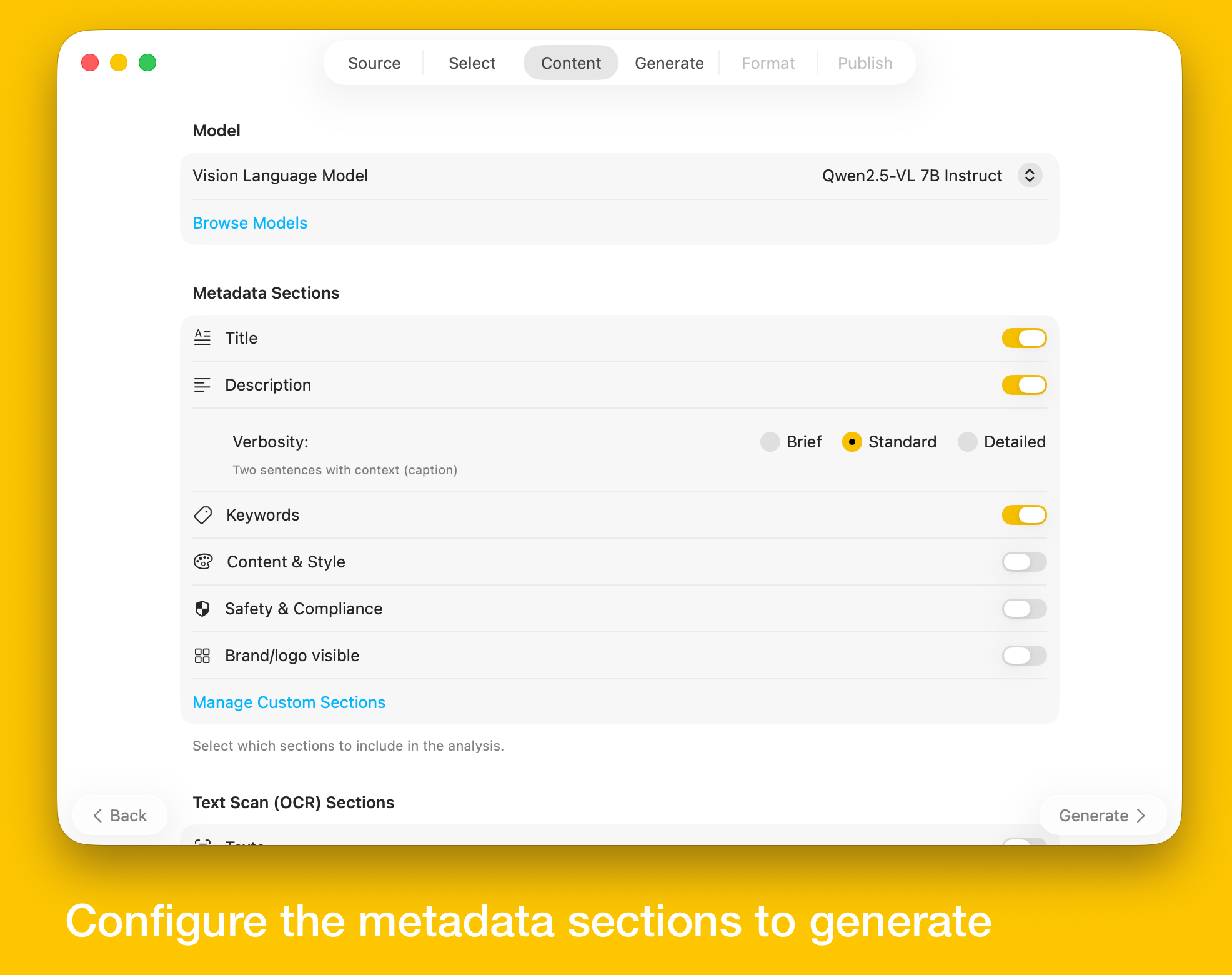The image size is (1232, 975).
Task: Click the Description section icon
Action: [202, 384]
